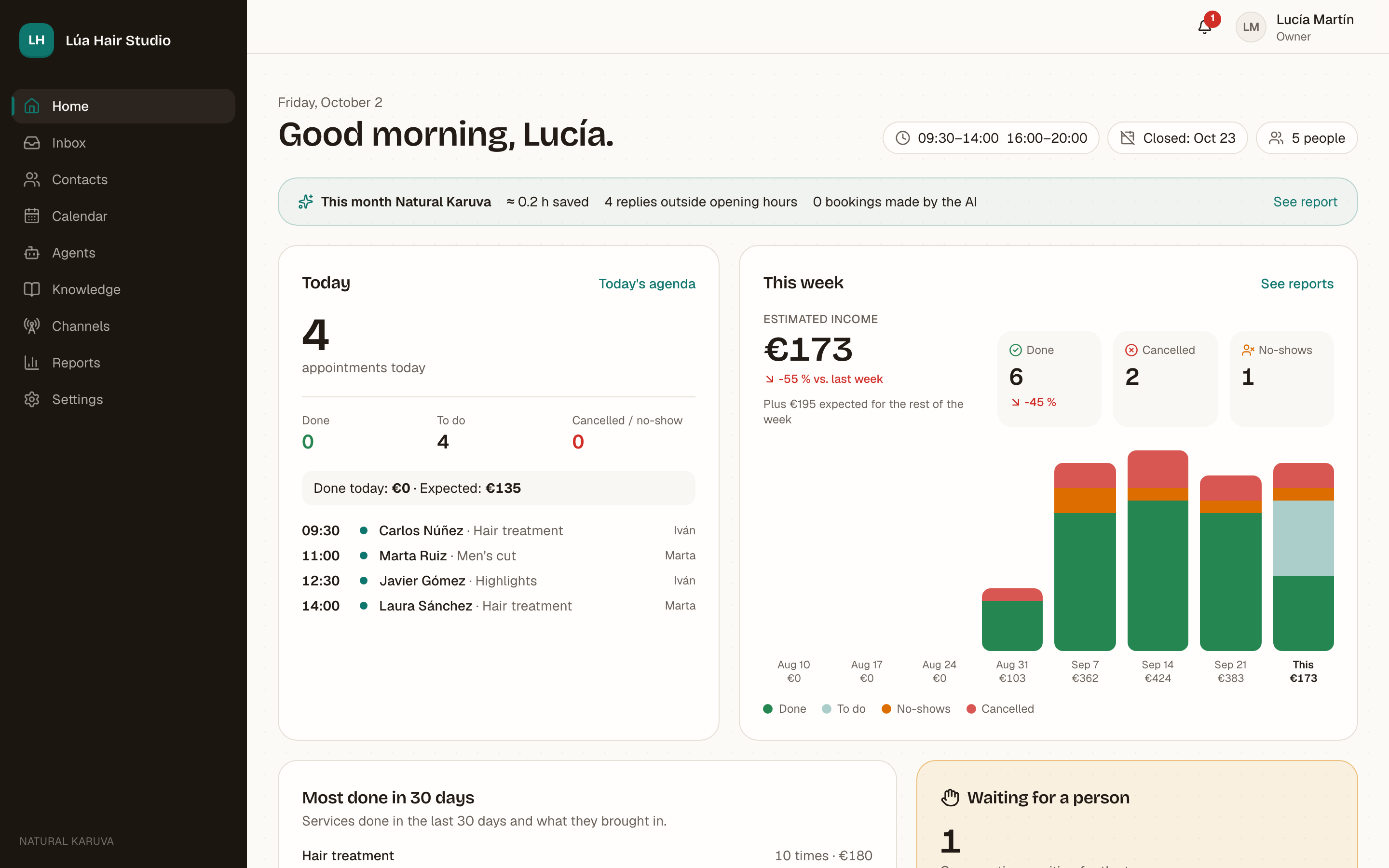This screenshot has height=868, width=1389.
Task: Click the LH studio logo
Action: (x=37, y=40)
